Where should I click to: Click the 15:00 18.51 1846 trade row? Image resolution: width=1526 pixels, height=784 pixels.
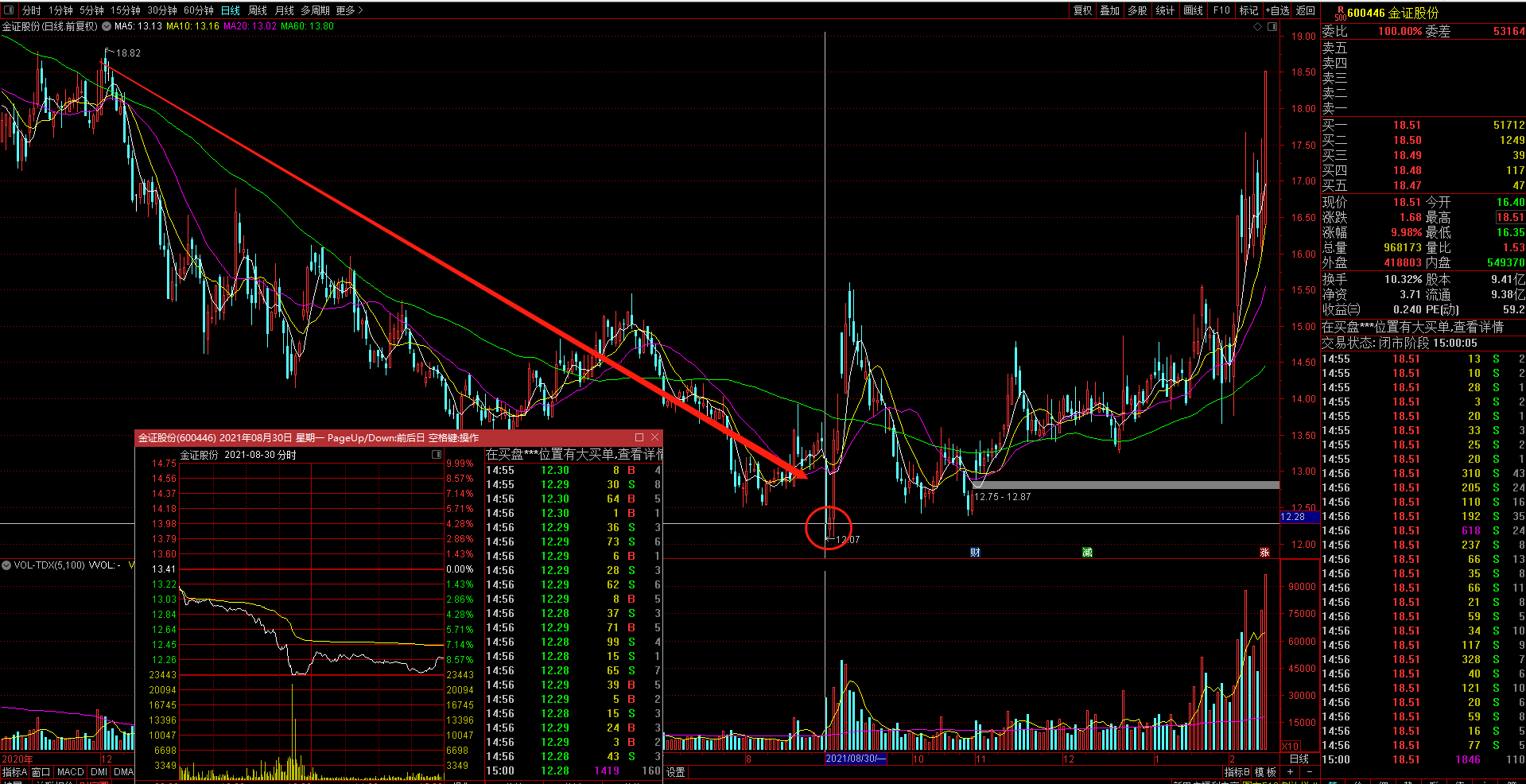click(1423, 759)
